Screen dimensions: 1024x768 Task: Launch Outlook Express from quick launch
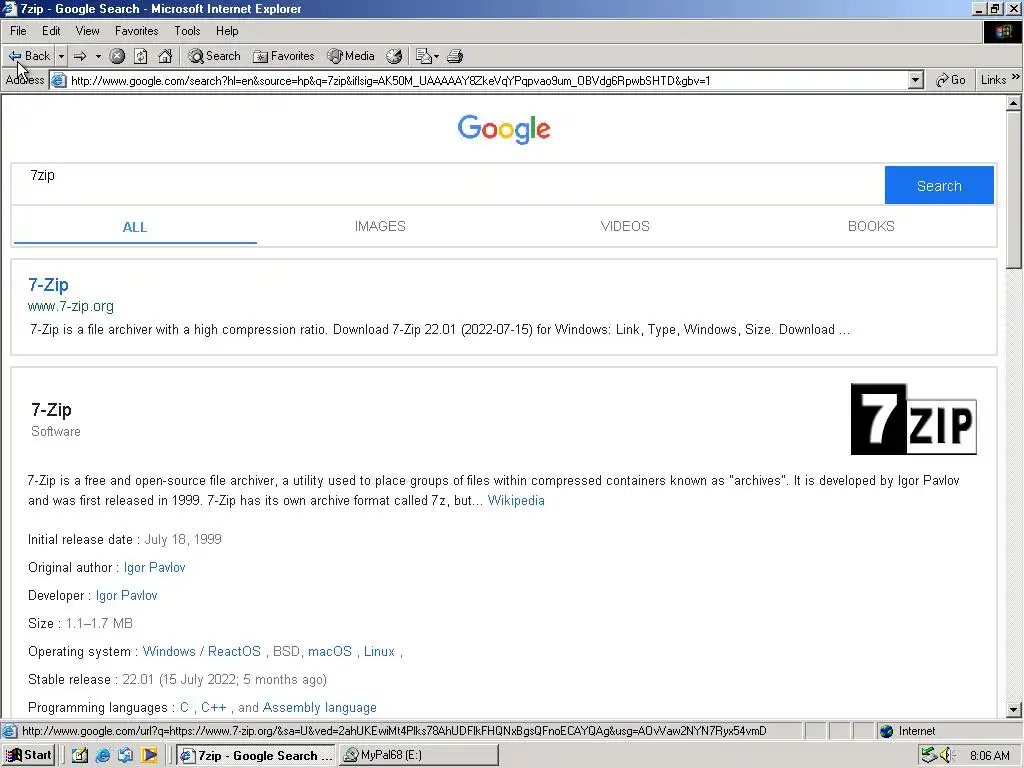[125, 756]
